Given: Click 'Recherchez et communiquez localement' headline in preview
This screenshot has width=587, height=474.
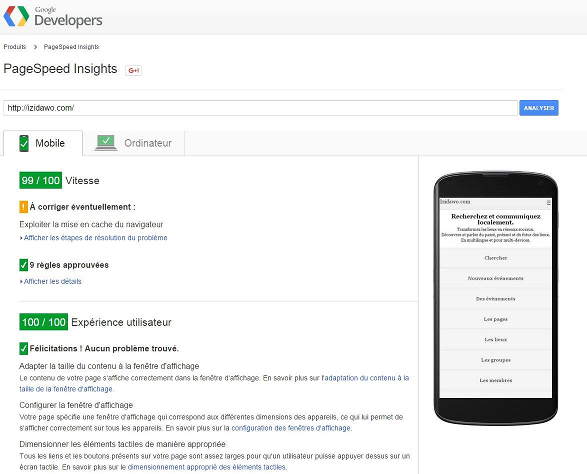Looking at the screenshot, I should pyautogui.click(x=496, y=219).
